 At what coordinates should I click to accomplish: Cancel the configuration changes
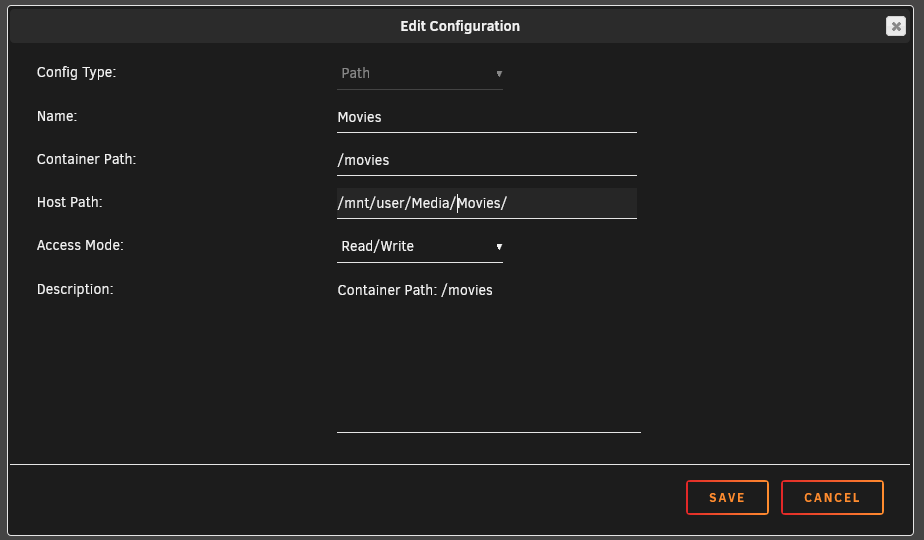pyautogui.click(x=832, y=498)
